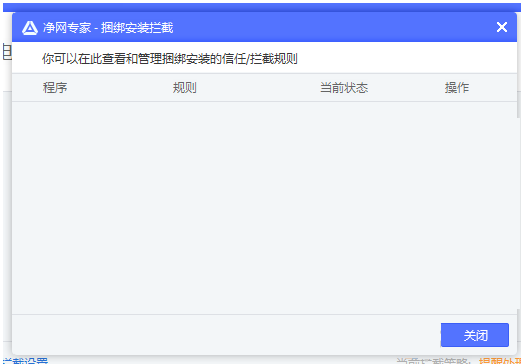521x364 pixels.
Task: Click the 净网专家 triangle logo icon
Action: tap(30, 28)
